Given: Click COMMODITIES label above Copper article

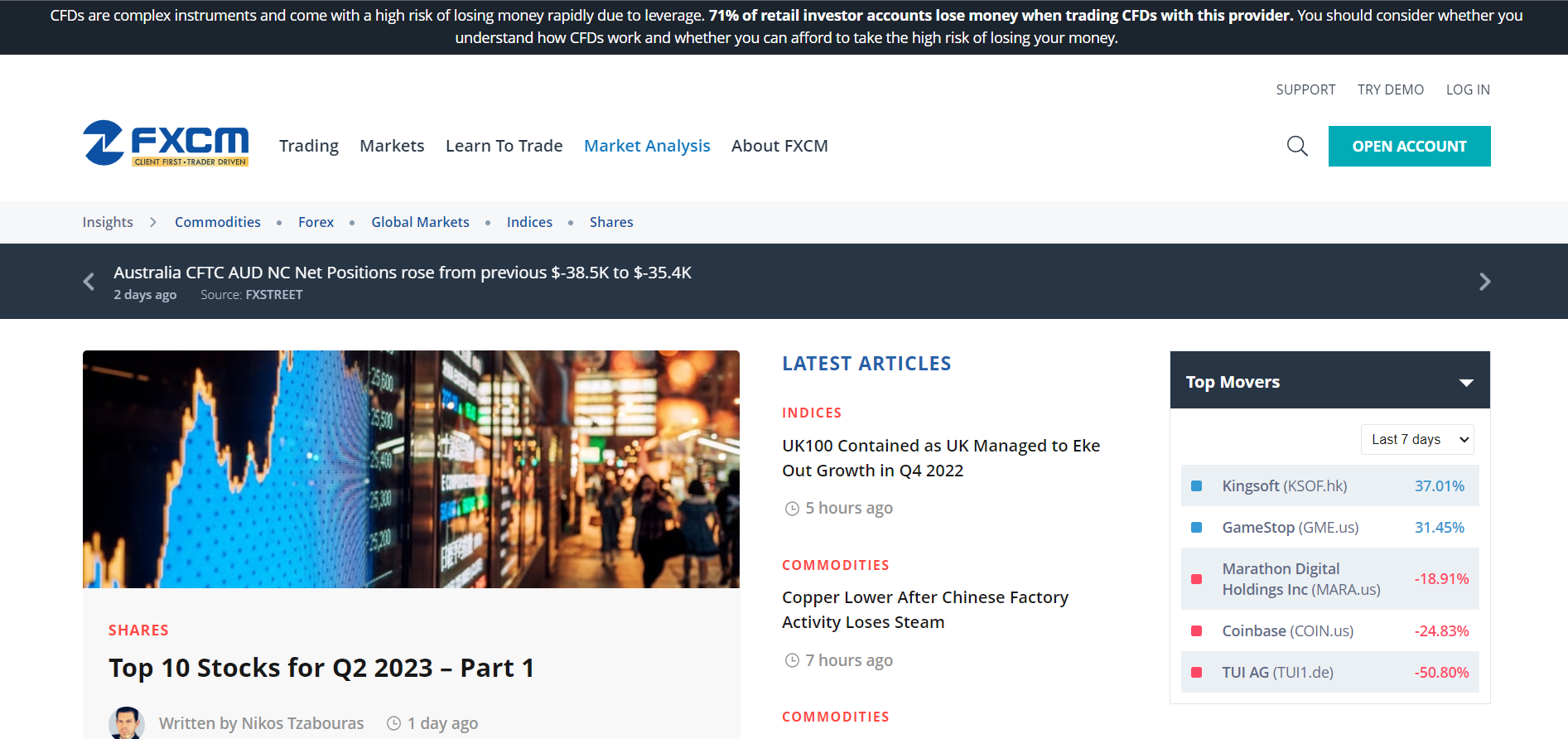Looking at the screenshot, I should pyautogui.click(x=836, y=565).
